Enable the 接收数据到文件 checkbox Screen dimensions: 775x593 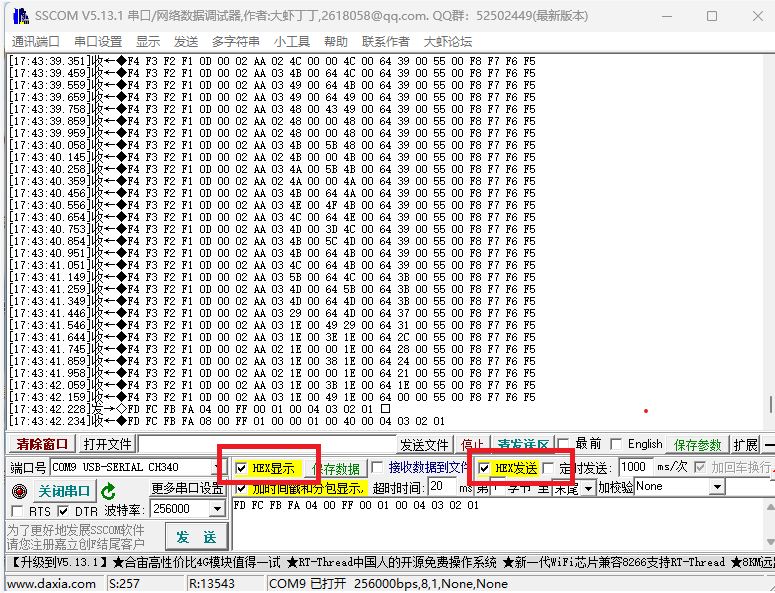(x=377, y=467)
